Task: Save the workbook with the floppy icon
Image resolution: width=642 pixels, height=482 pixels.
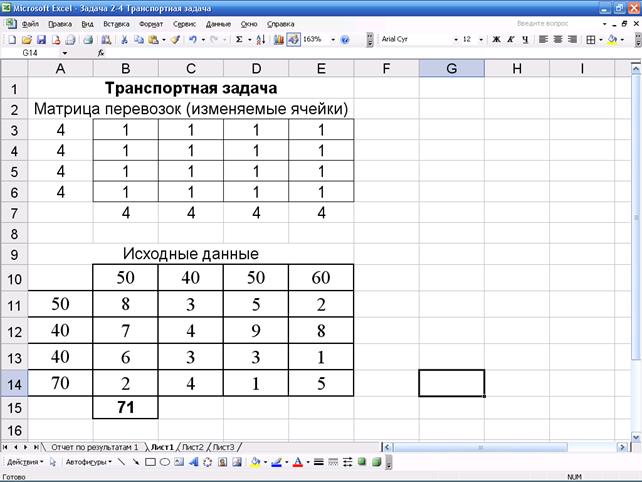Action: pos(41,40)
